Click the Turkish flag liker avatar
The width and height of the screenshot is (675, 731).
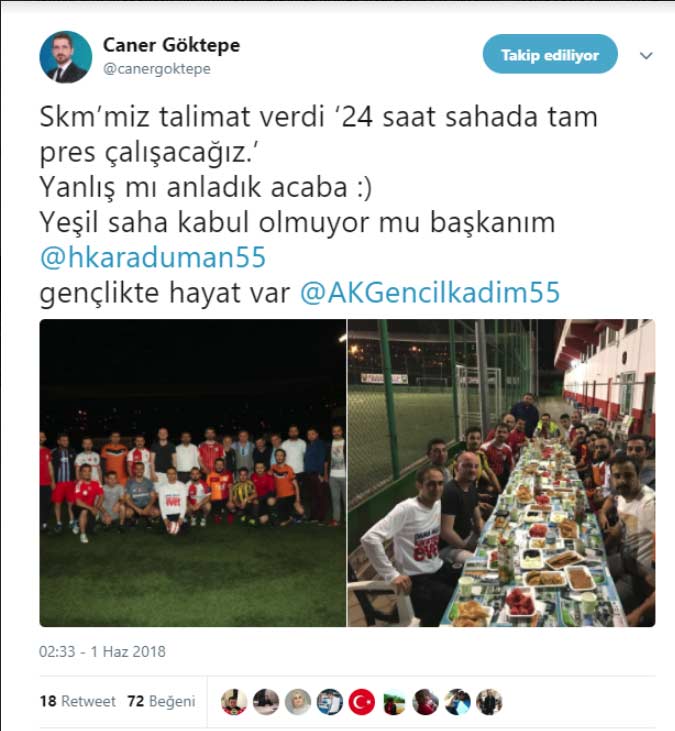pos(362,702)
